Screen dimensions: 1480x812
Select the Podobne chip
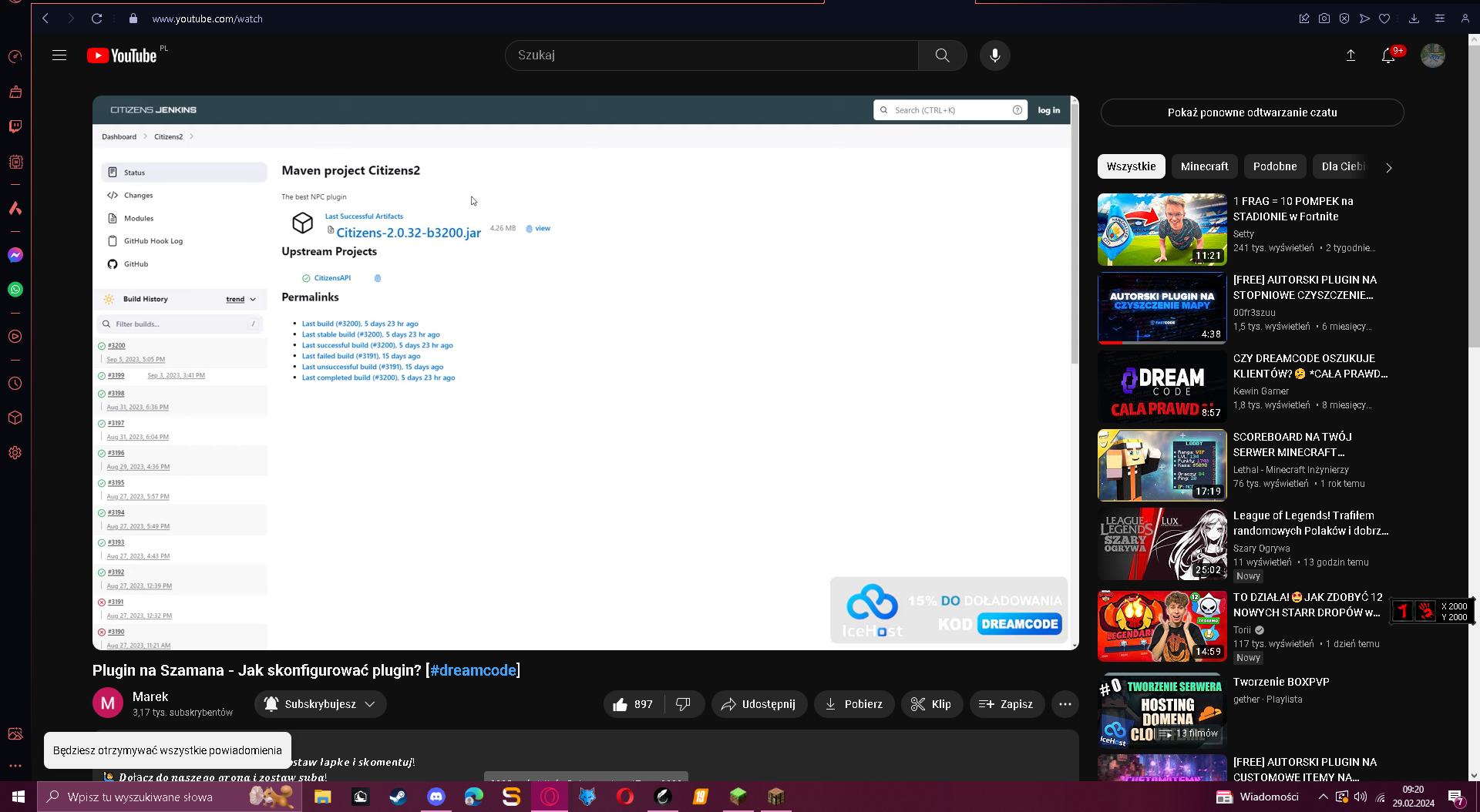[x=1275, y=166]
